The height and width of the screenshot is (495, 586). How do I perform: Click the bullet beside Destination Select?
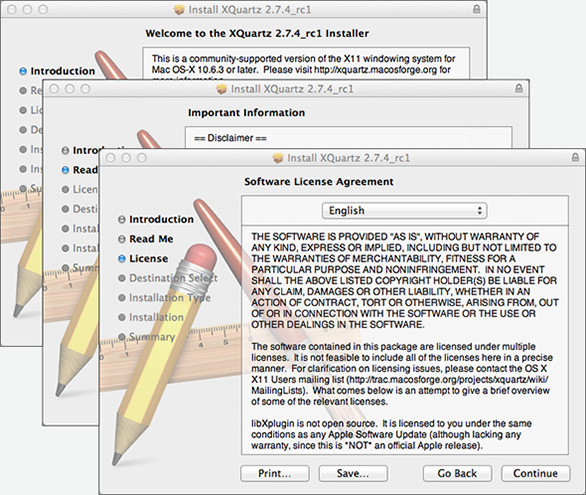point(121,278)
